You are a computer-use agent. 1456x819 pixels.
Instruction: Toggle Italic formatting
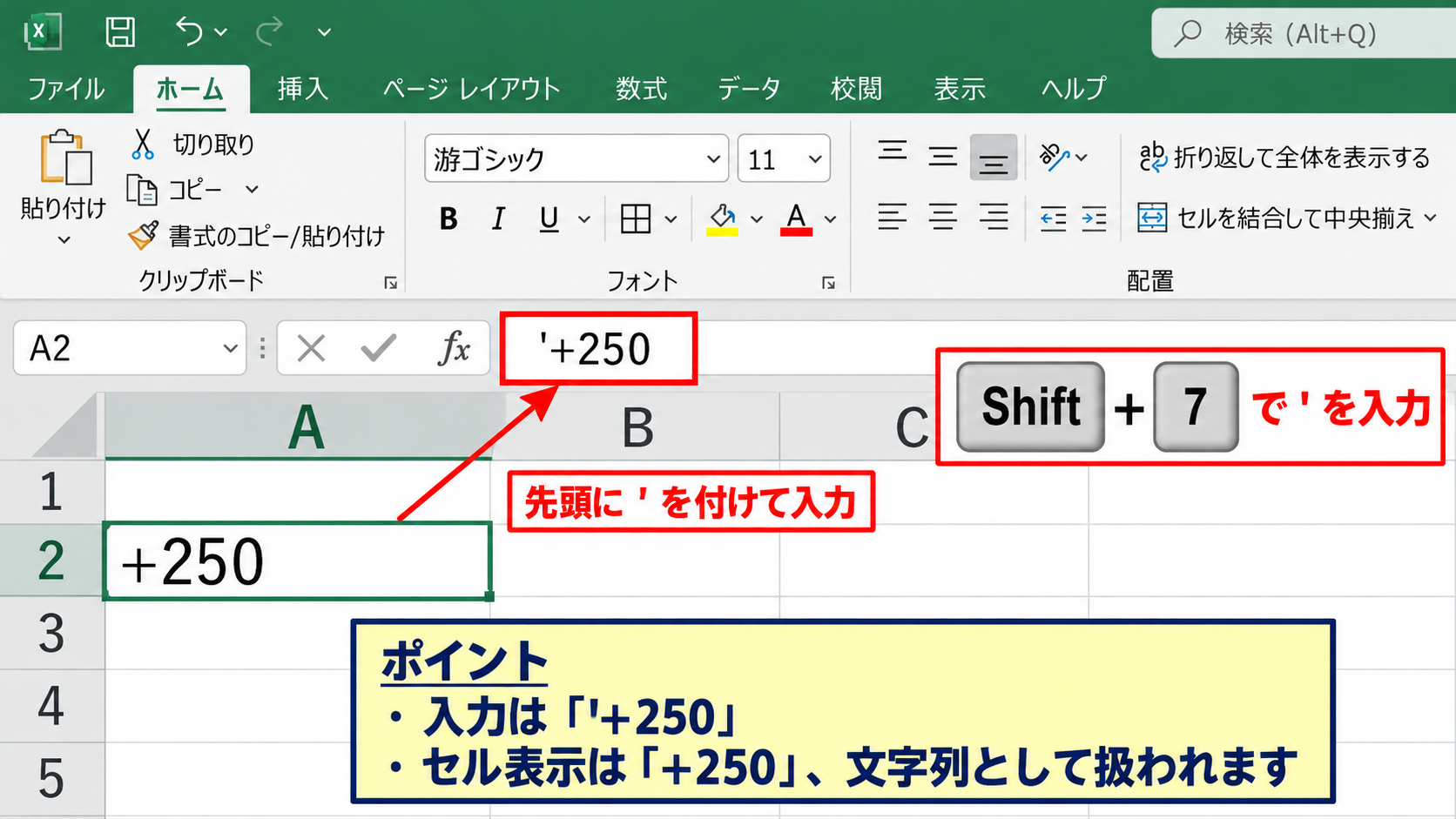498,219
